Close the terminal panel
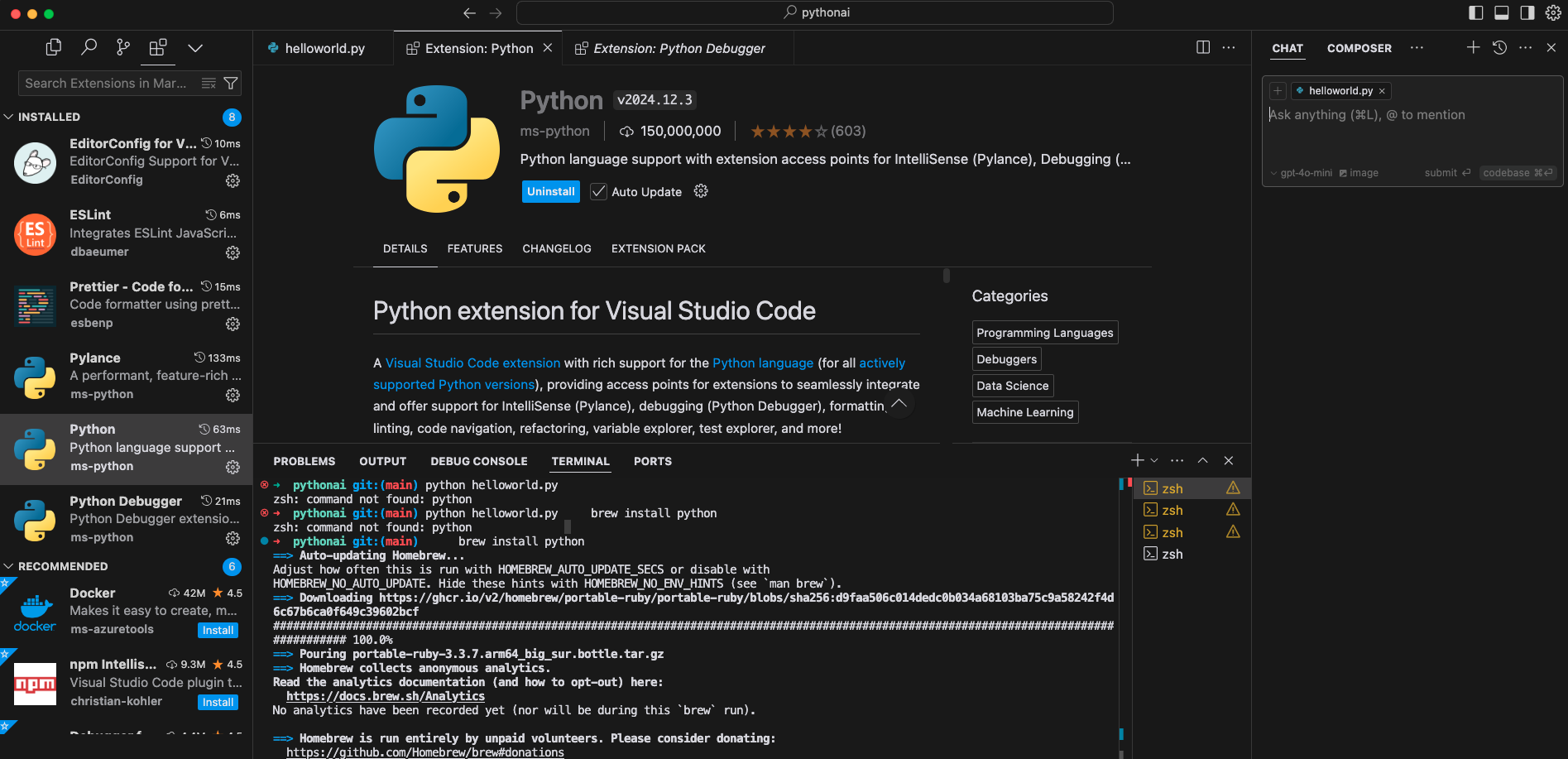Viewport: 1568px width, 759px height. click(x=1229, y=460)
